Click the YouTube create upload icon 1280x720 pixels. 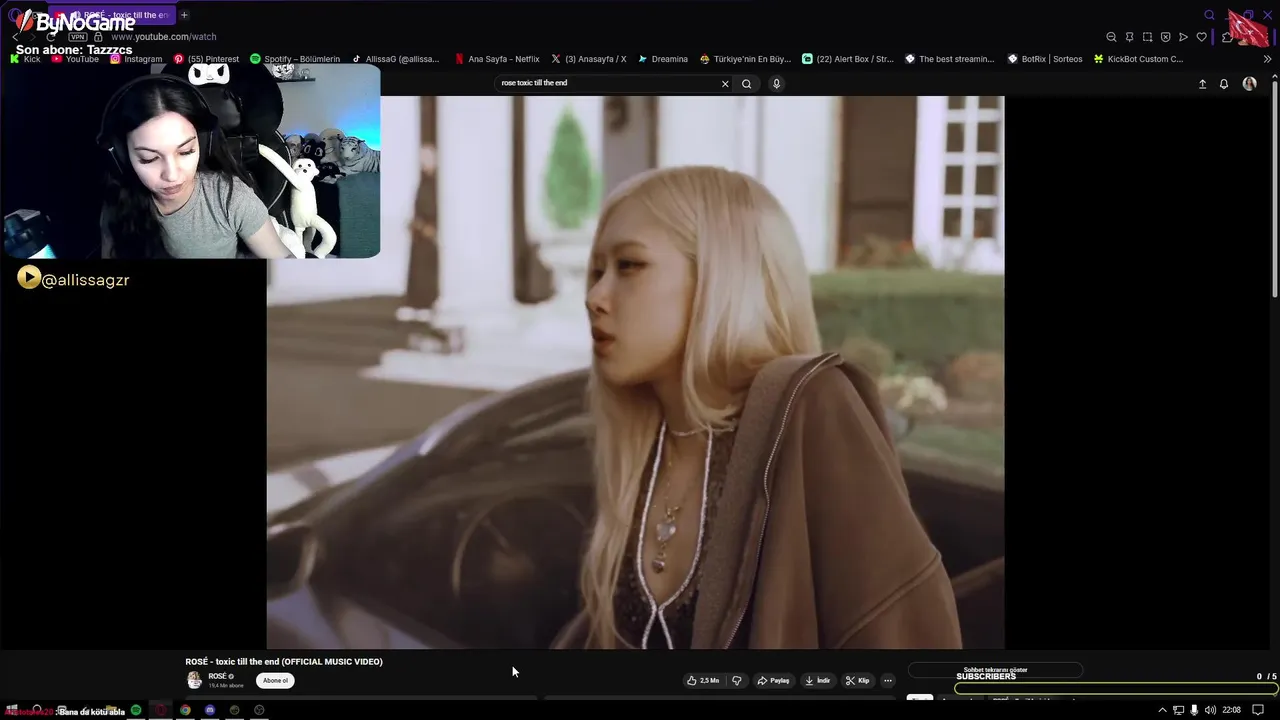(x=1202, y=84)
